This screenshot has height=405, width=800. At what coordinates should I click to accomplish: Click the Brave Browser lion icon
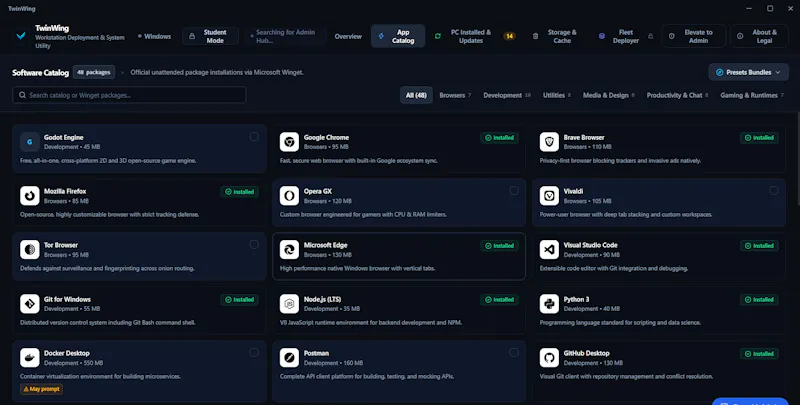[x=549, y=142]
